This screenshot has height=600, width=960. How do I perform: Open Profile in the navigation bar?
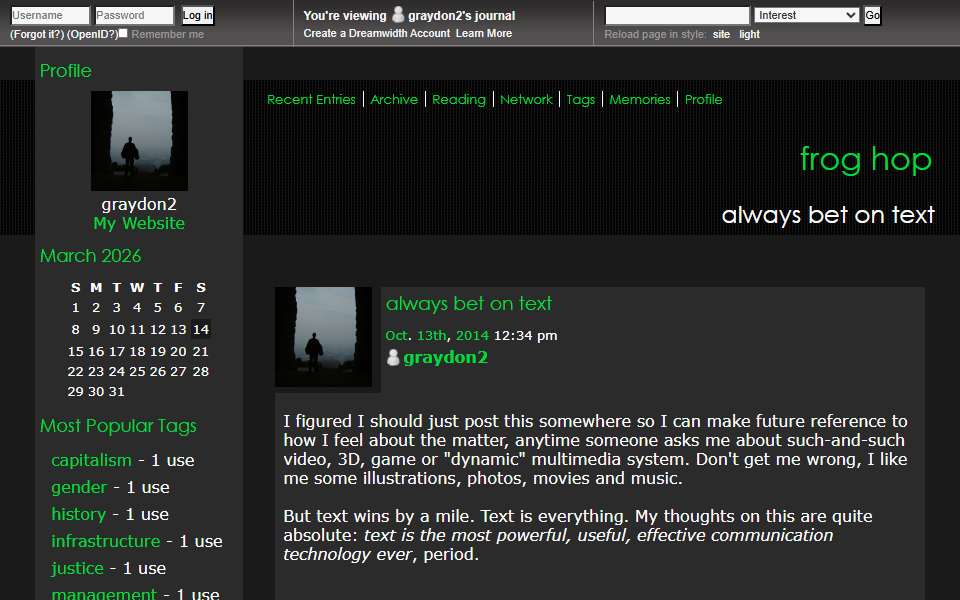pyautogui.click(x=703, y=99)
